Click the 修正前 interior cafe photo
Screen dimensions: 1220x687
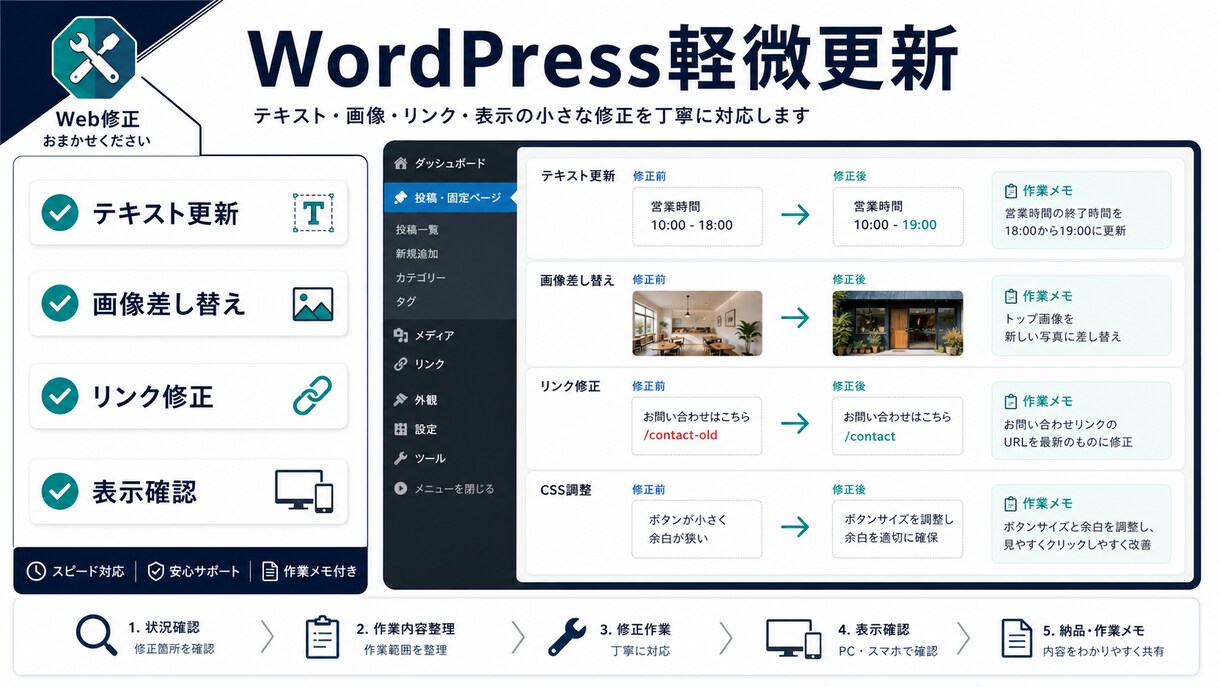697,323
